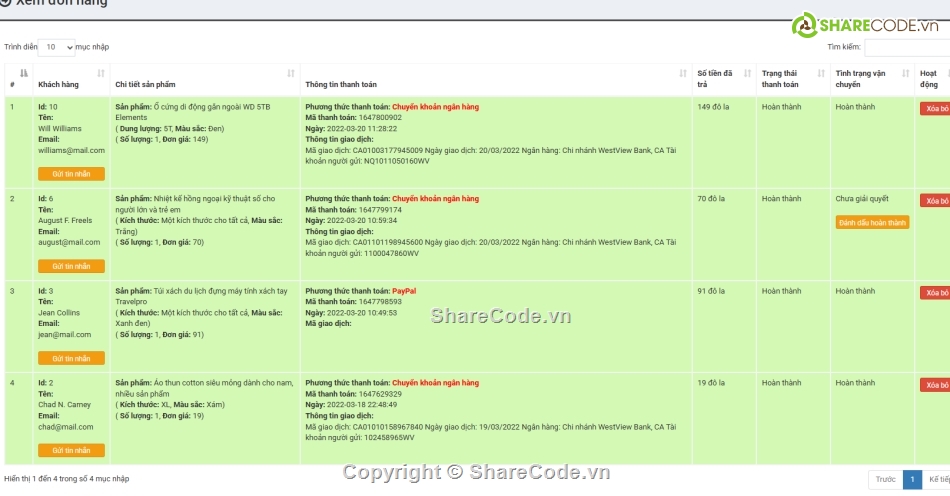Delete order row 1 with Xóa bỏ
950x496 pixels.
935,108
